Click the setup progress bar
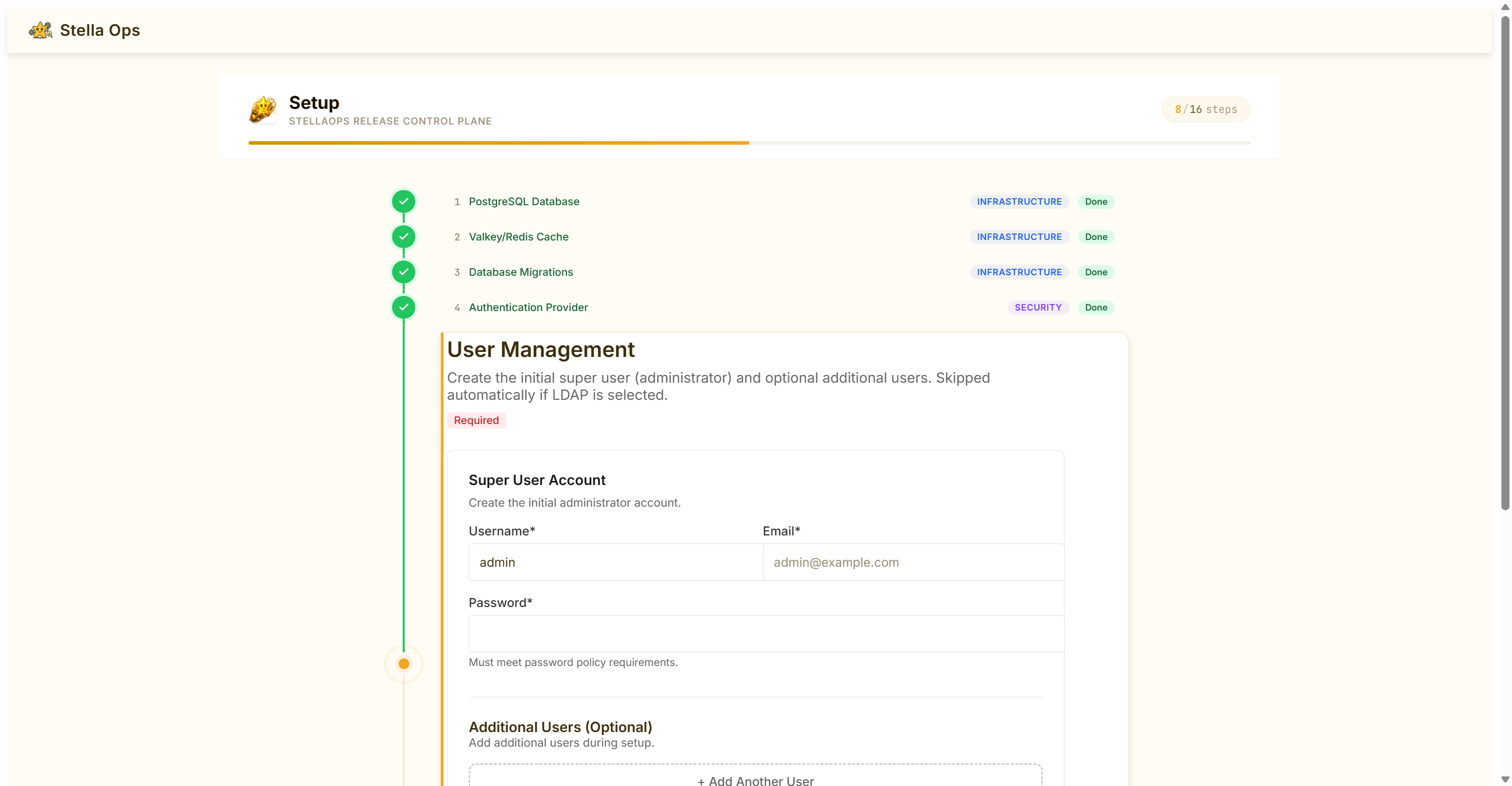Screen dimensions: 1512x786 pos(749,143)
